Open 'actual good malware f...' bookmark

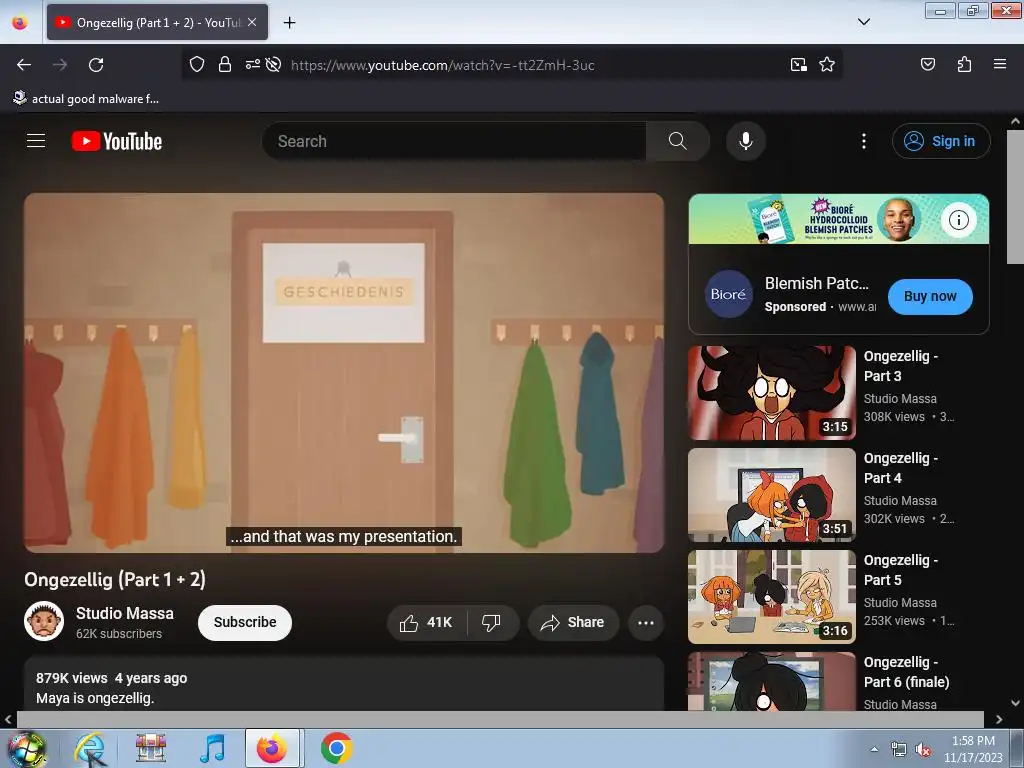pyautogui.click(x=86, y=99)
